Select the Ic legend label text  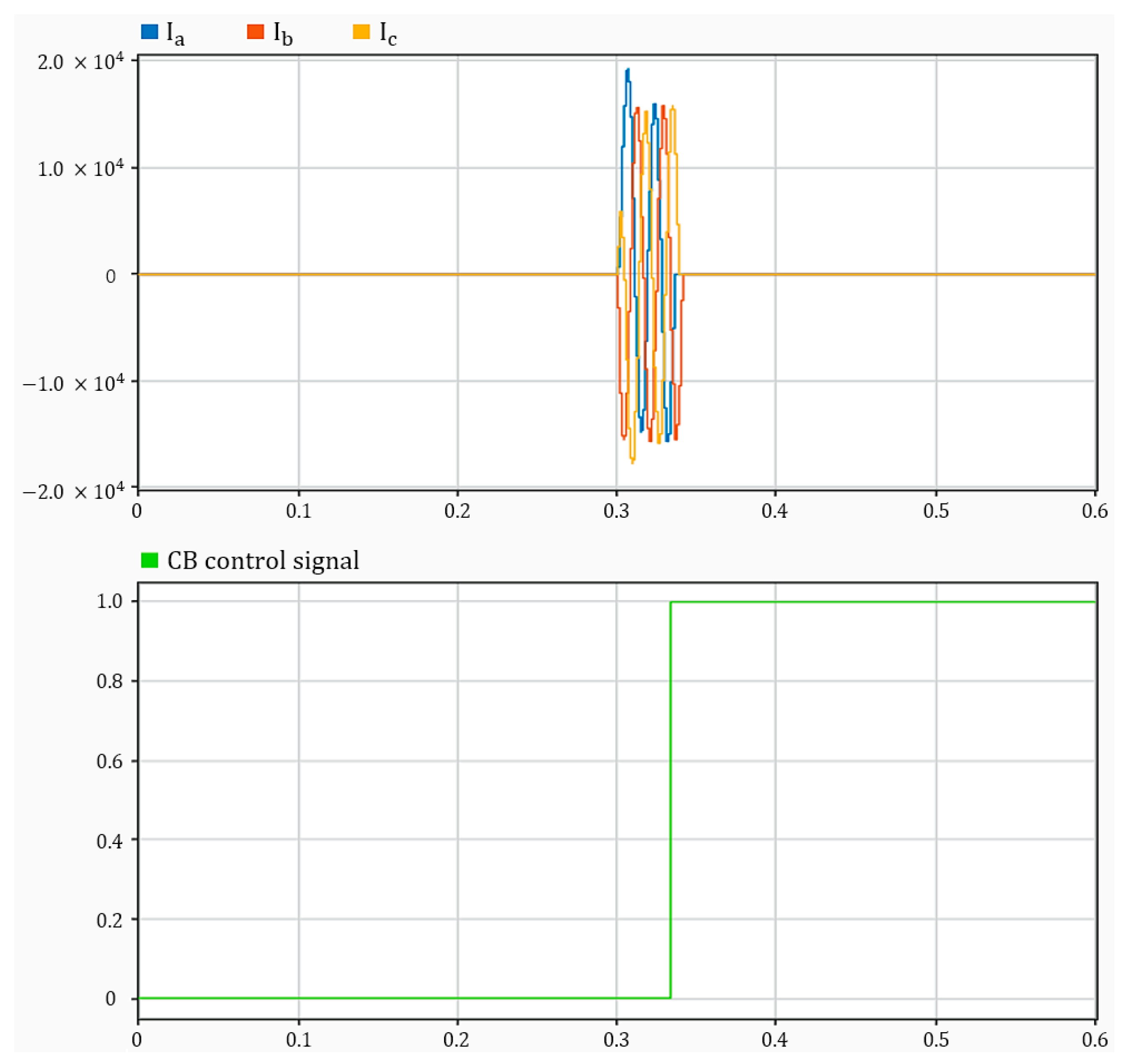tap(388, 34)
